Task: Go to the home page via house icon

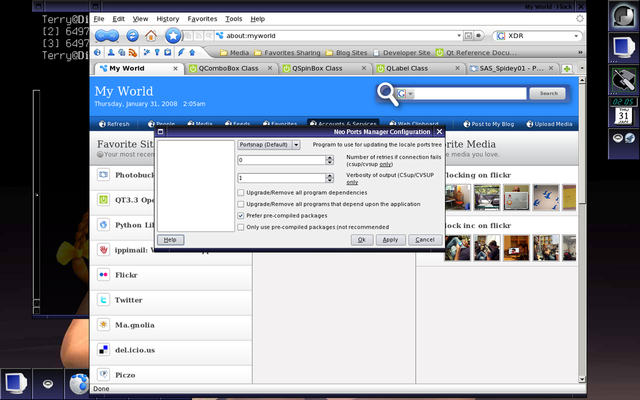Action: 151,36
